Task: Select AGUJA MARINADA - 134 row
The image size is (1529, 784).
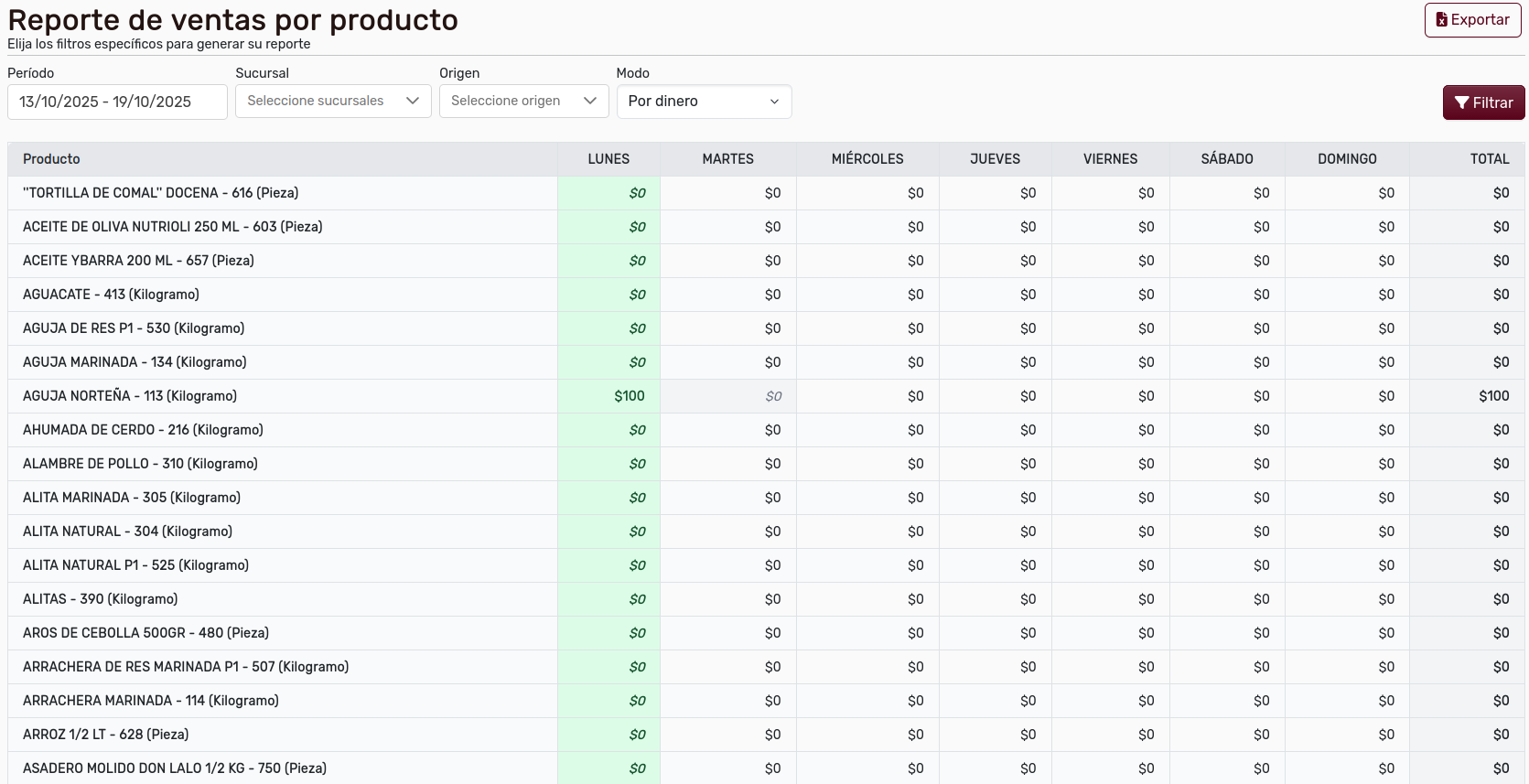Action: [x=766, y=362]
